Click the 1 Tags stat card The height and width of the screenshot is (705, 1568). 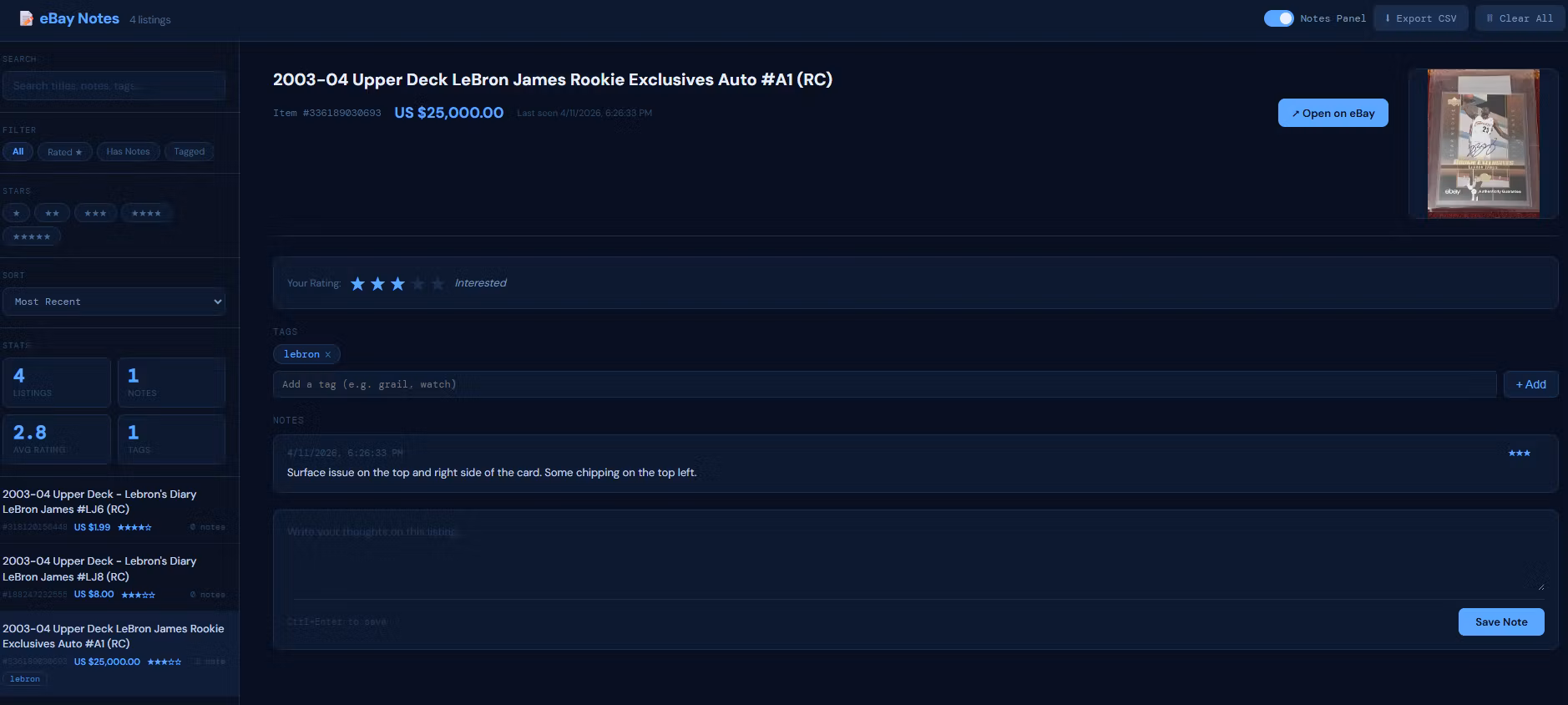click(171, 439)
